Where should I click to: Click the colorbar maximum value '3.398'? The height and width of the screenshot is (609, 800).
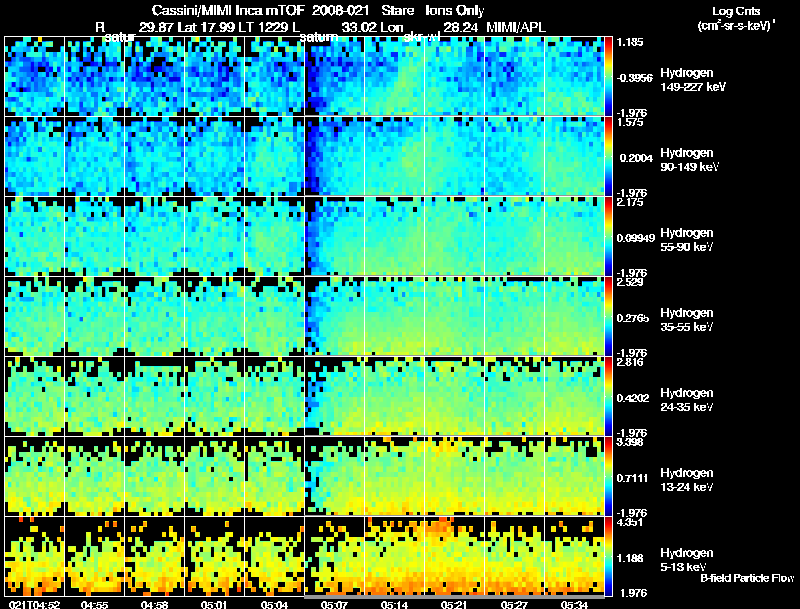click(x=630, y=442)
